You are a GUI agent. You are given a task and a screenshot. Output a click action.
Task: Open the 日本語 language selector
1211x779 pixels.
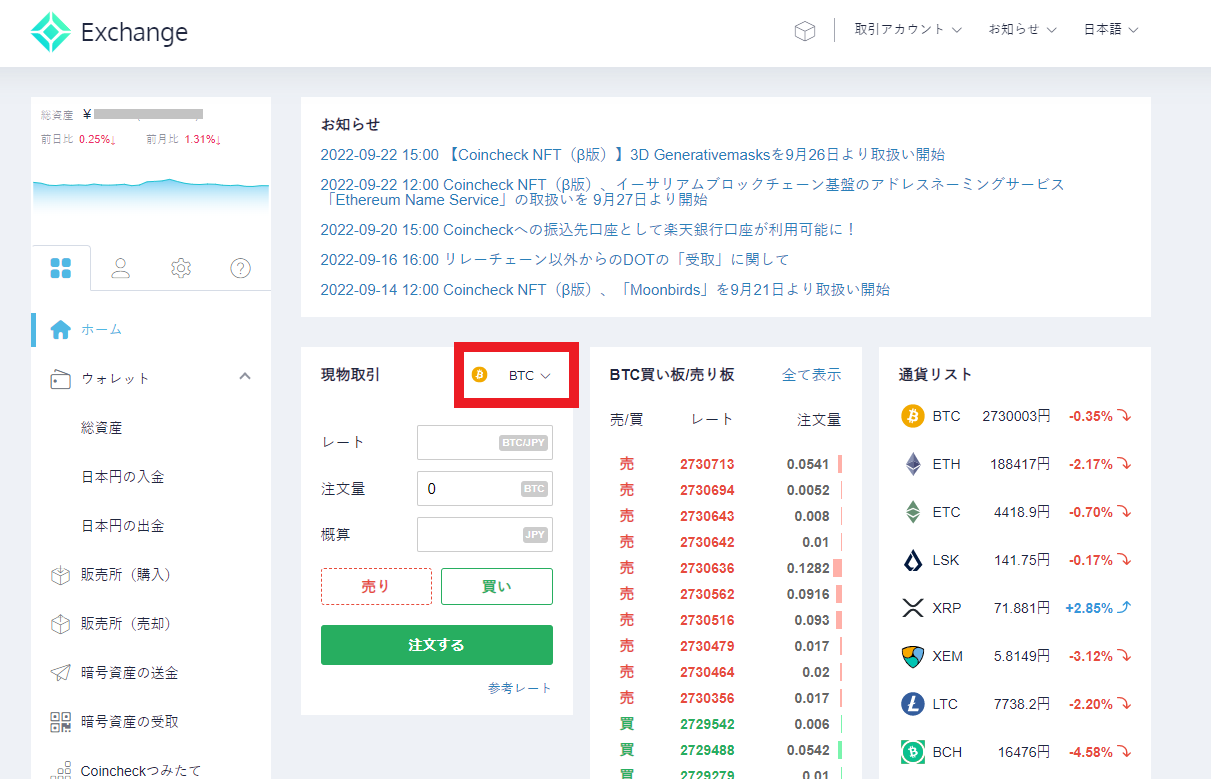[1111, 30]
